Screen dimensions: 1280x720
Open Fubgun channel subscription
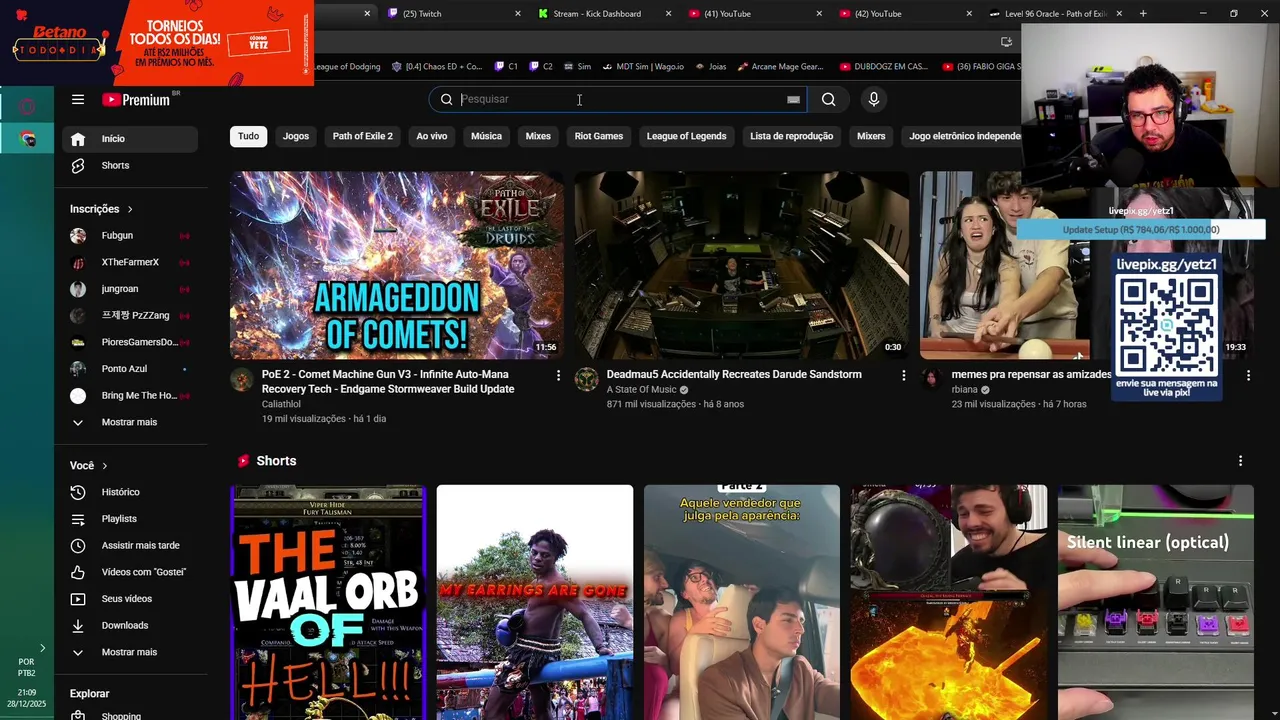pyautogui.click(x=130, y=235)
